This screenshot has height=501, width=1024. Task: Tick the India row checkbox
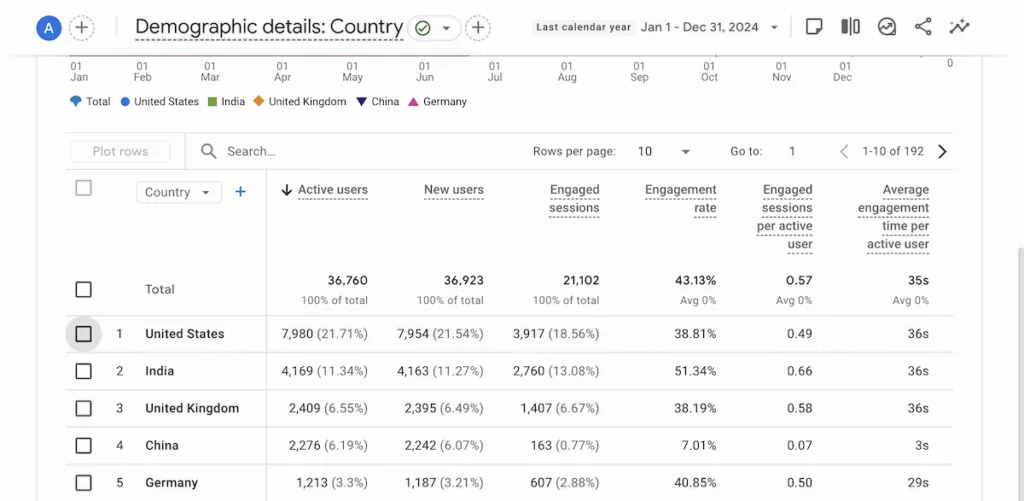(83, 371)
